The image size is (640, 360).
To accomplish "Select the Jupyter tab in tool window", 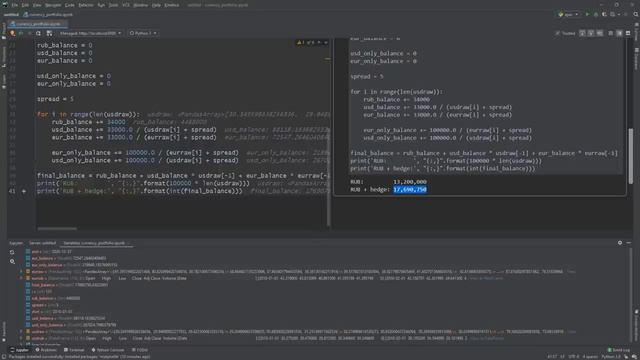I will click(x=16, y=243).
